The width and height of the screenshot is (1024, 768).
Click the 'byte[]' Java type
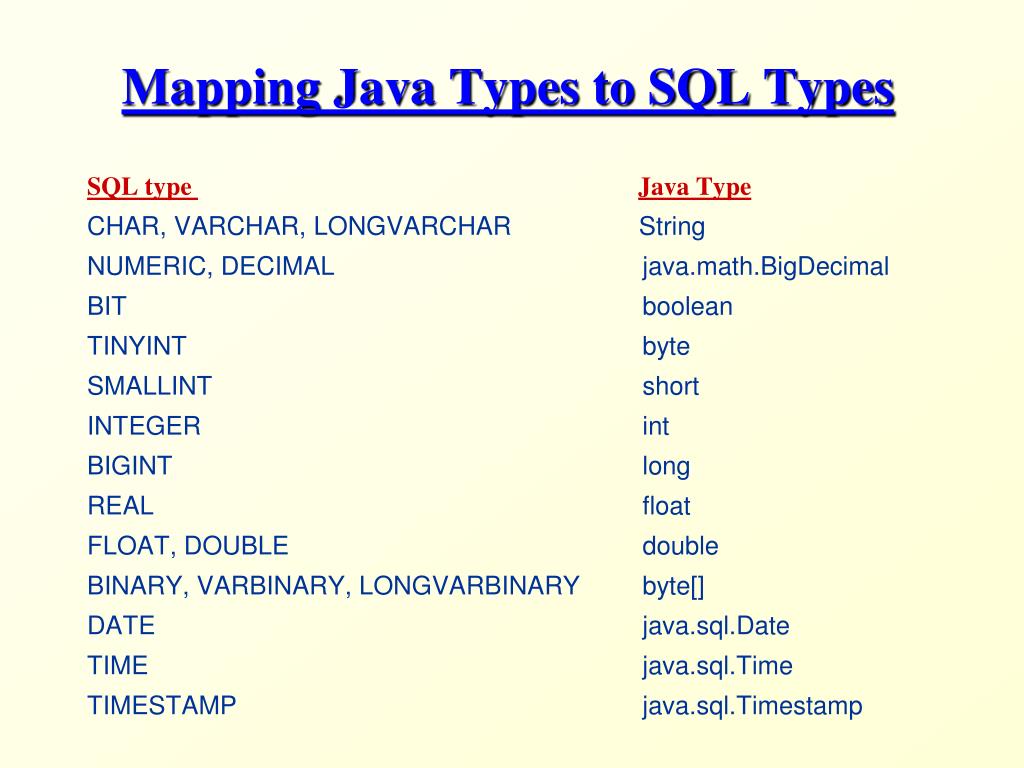pyautogui.click(x=673, y=586)
